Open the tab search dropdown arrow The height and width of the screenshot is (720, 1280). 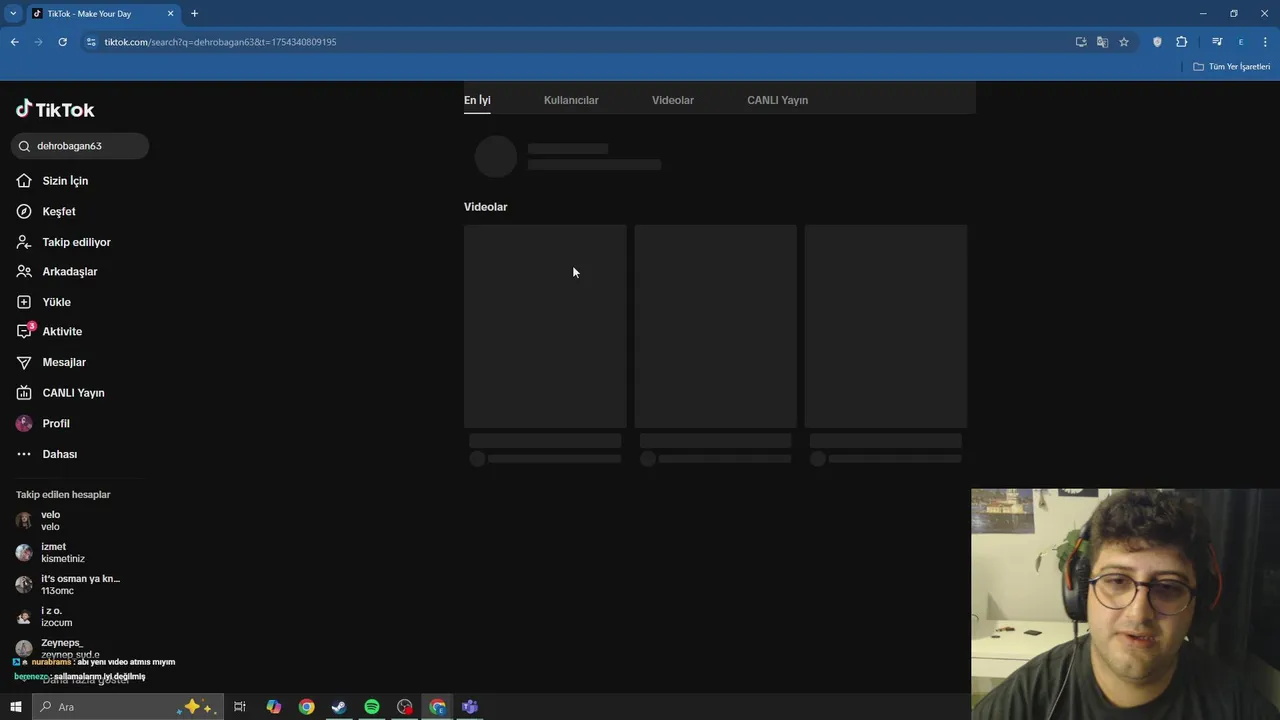13,14
